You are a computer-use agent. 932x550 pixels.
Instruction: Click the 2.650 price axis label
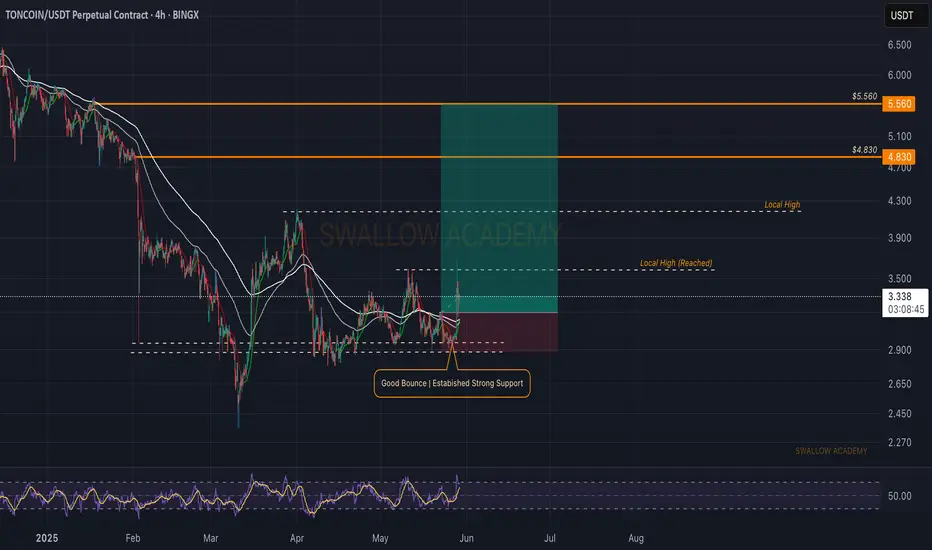[x=899, y=384]
